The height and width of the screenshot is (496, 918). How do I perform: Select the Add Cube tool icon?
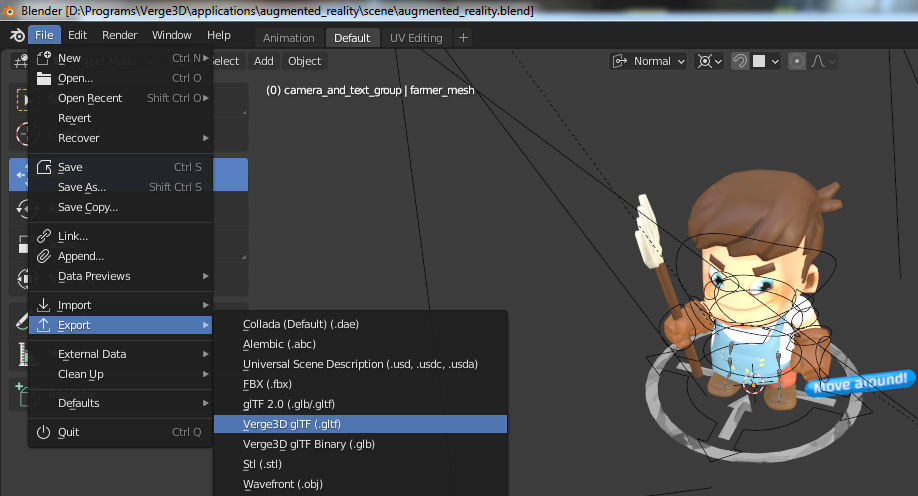coord(21,394)
